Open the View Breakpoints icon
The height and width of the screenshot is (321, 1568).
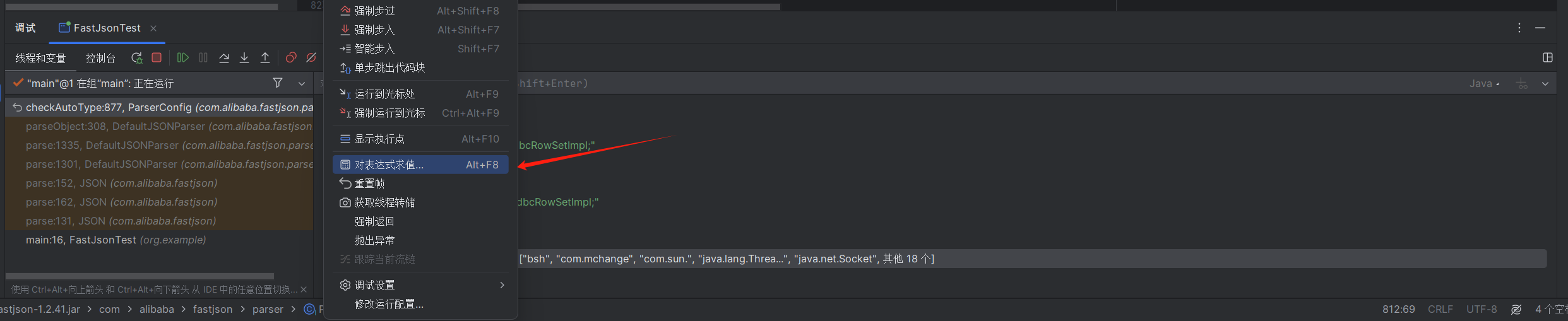click(x=290, y=58)
